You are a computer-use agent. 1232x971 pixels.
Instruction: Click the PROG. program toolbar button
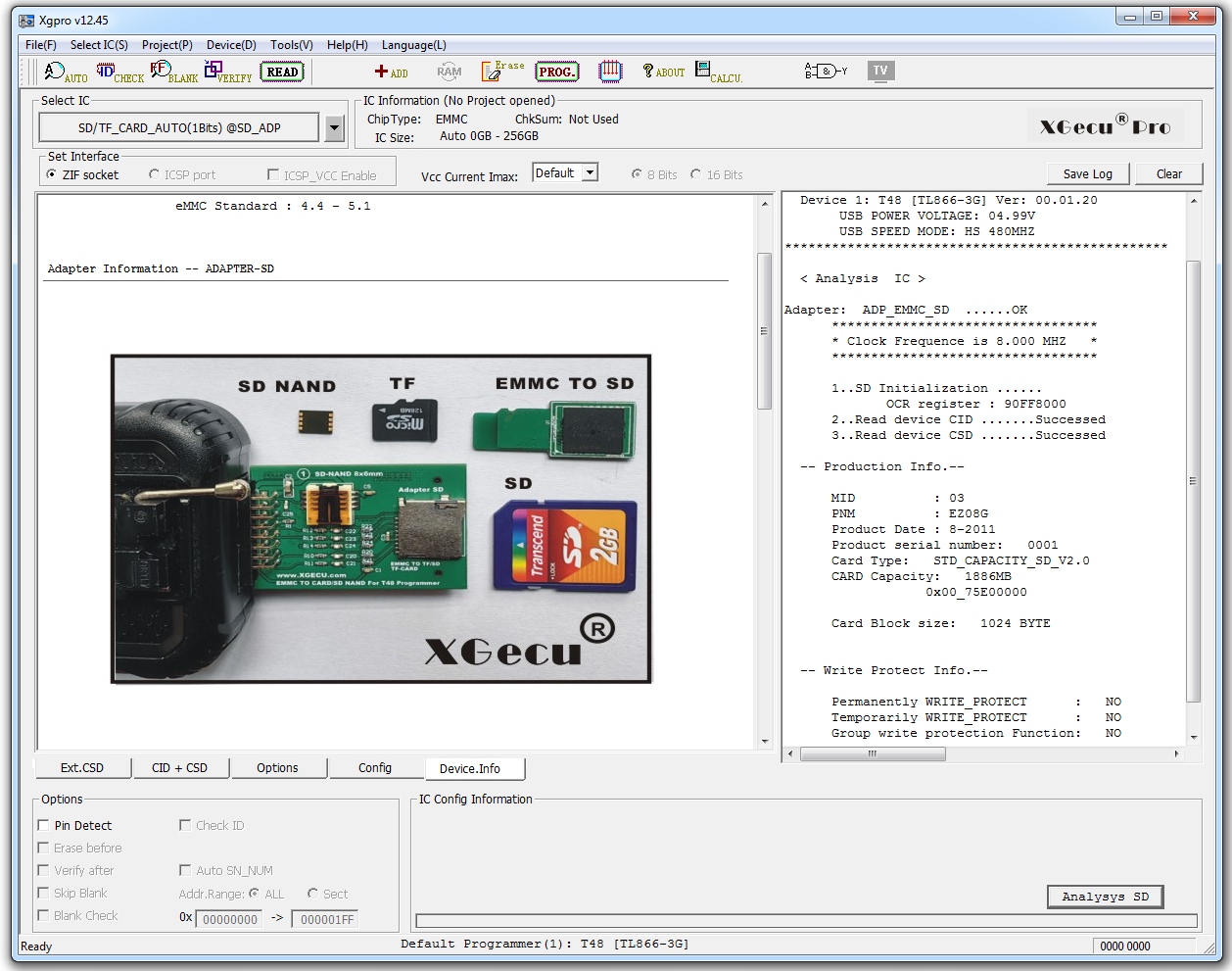pos(557,72)
